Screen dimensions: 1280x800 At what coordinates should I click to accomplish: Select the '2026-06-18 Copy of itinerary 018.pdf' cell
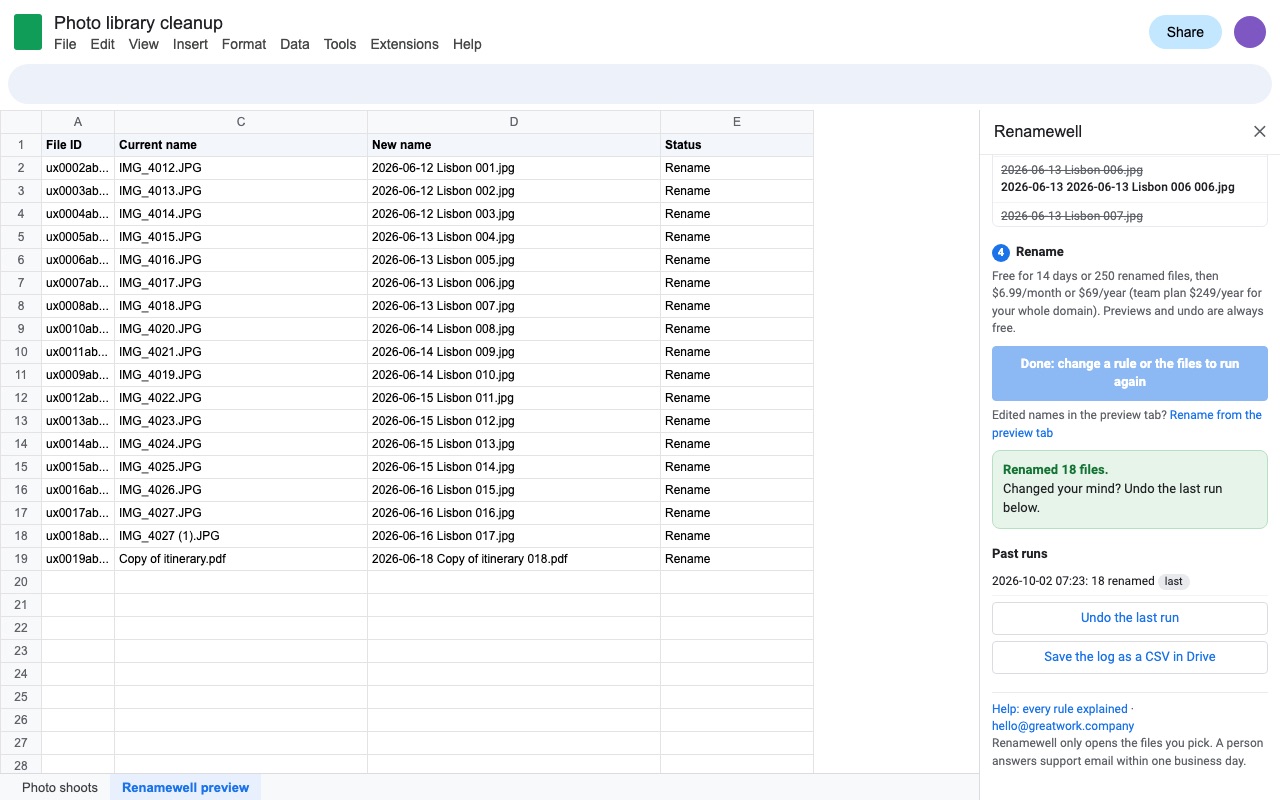(514, 559)
